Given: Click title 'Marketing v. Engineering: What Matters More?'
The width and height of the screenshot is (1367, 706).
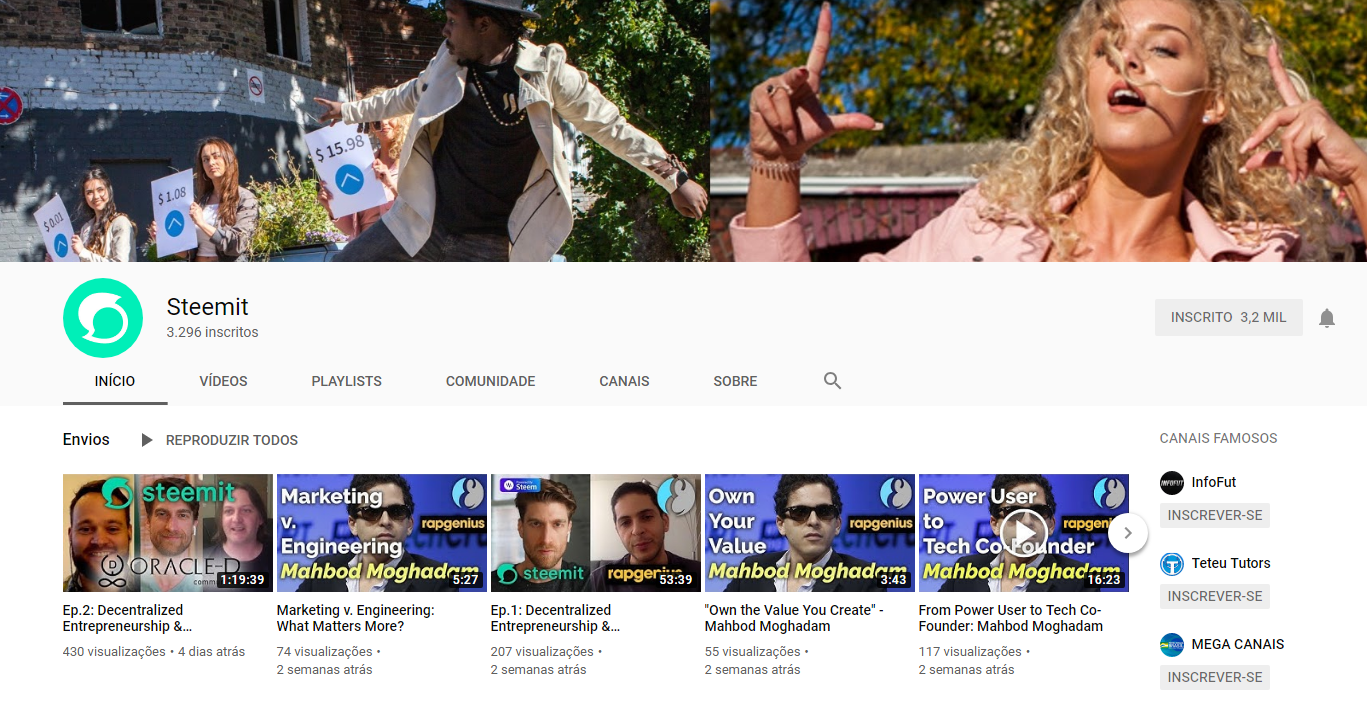Looking at the screenshot, I should [356, 618].
